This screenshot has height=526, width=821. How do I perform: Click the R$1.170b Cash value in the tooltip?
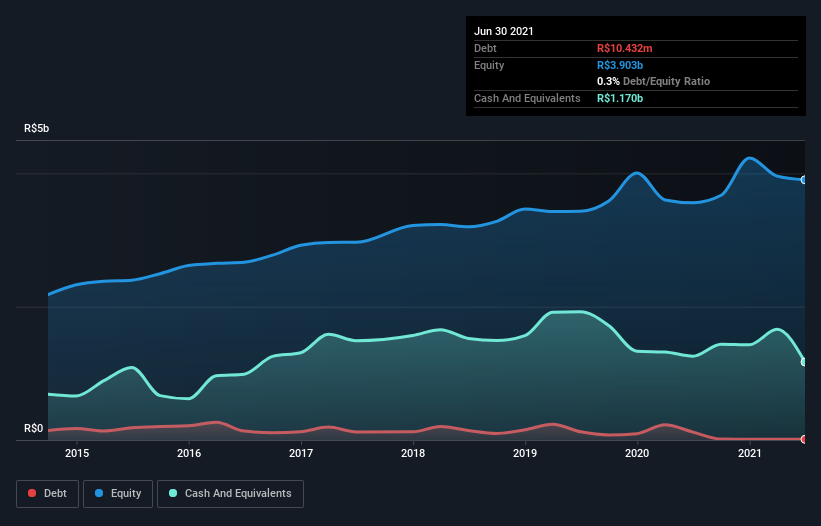click(621, 98)
